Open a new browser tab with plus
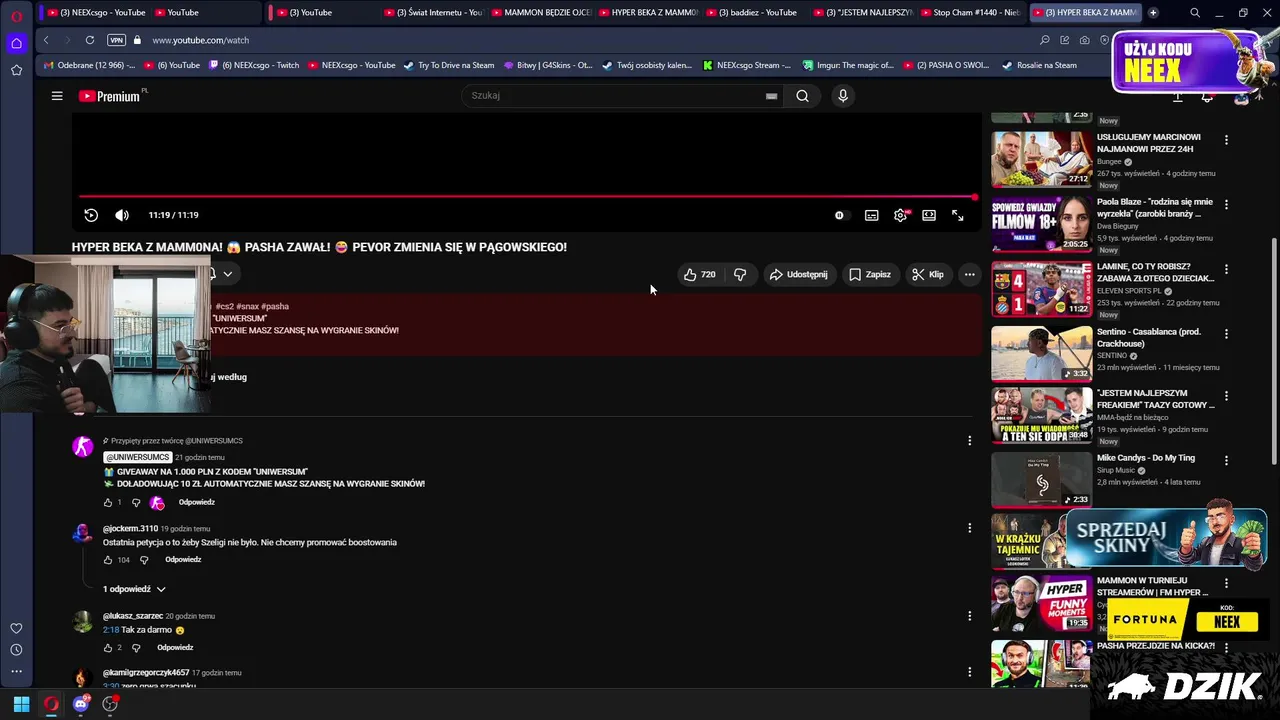Viewport: 1280px width, 720px height. pos(1153,13)
